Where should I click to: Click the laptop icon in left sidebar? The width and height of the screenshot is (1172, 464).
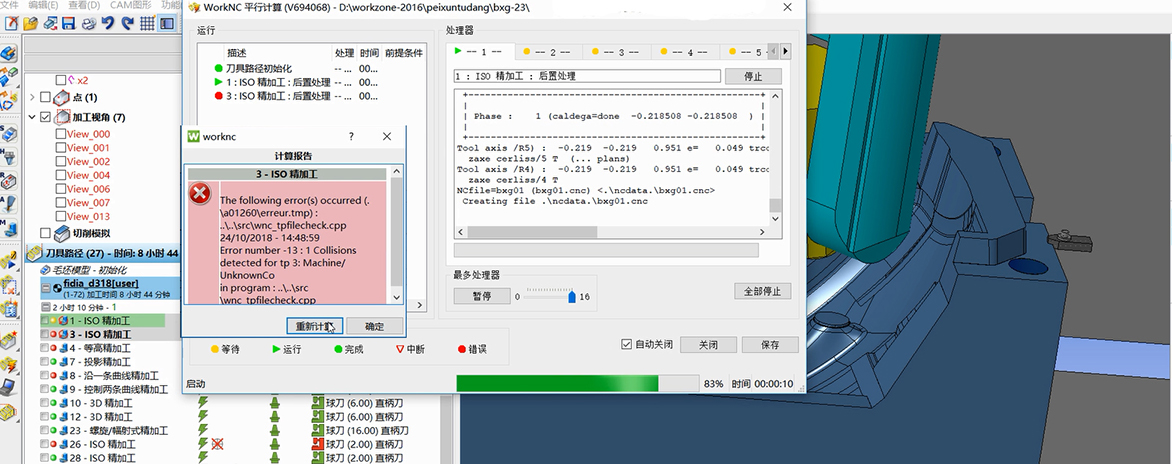[x=9, y=386]
